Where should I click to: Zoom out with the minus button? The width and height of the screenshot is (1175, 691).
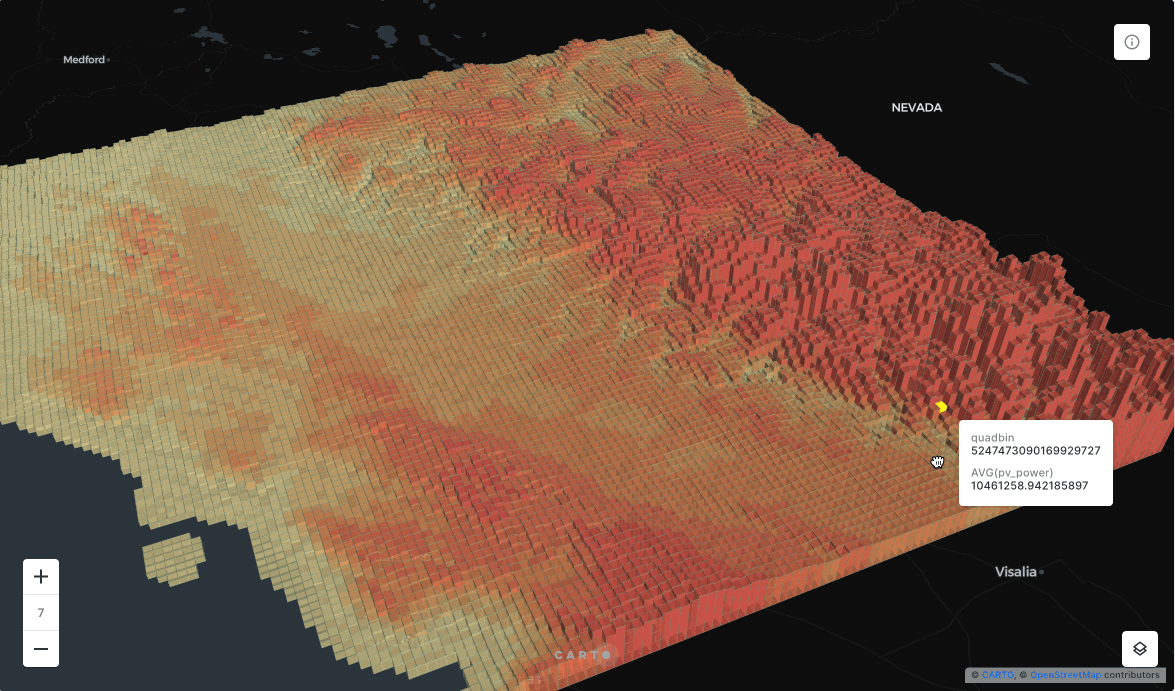click(41, 649)
